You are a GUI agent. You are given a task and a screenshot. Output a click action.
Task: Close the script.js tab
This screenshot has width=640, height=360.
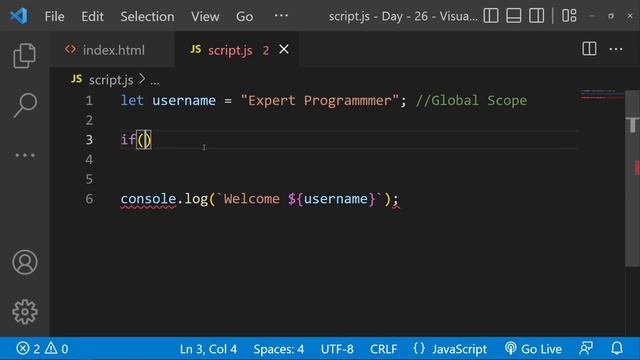point(284,49)
